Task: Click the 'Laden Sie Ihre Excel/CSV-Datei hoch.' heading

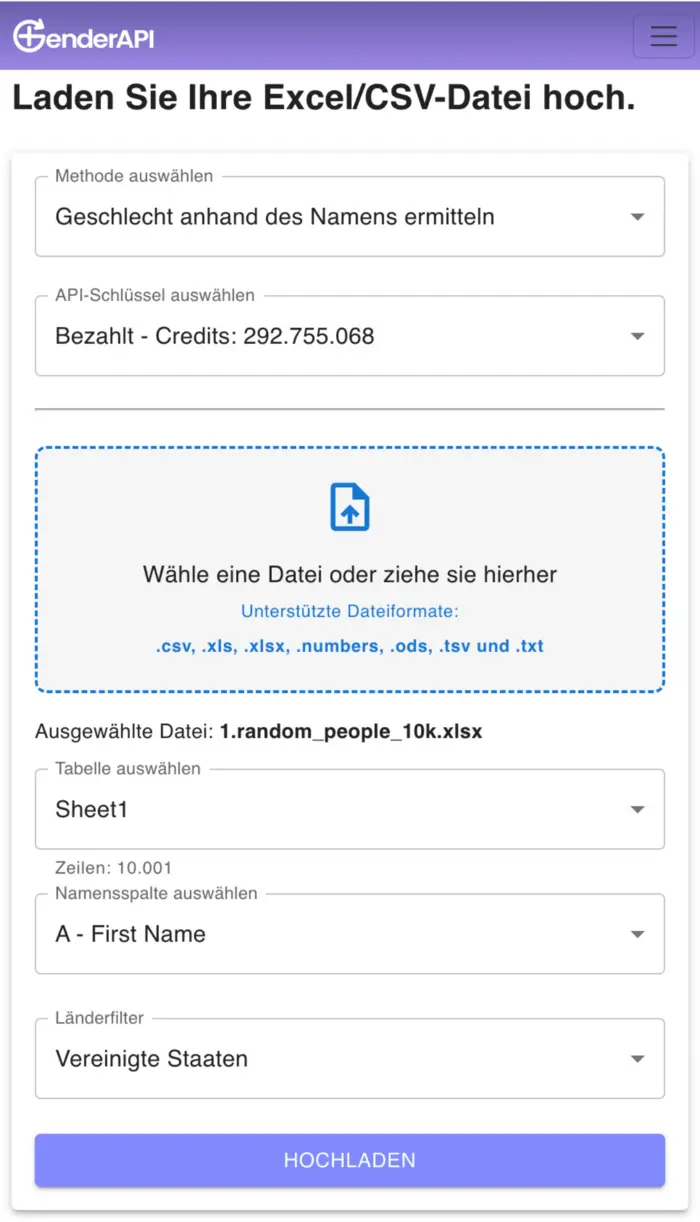Action: [x=323, y=98]
